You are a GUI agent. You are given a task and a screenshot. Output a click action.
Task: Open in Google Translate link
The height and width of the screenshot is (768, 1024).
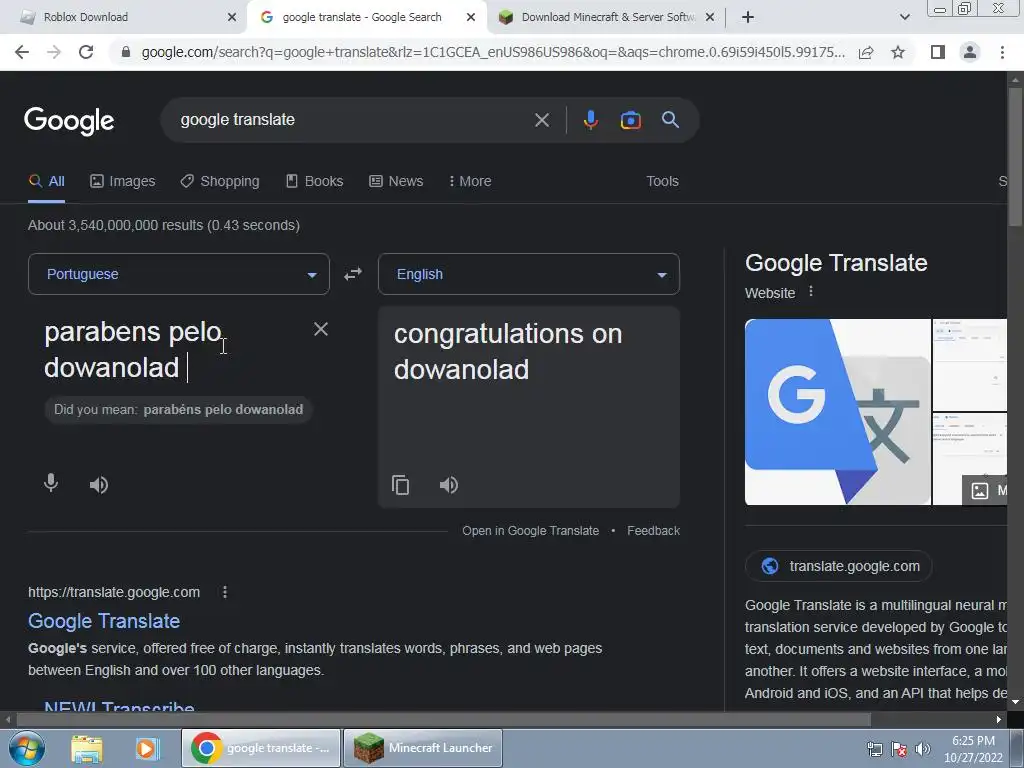tap(530, 531)
